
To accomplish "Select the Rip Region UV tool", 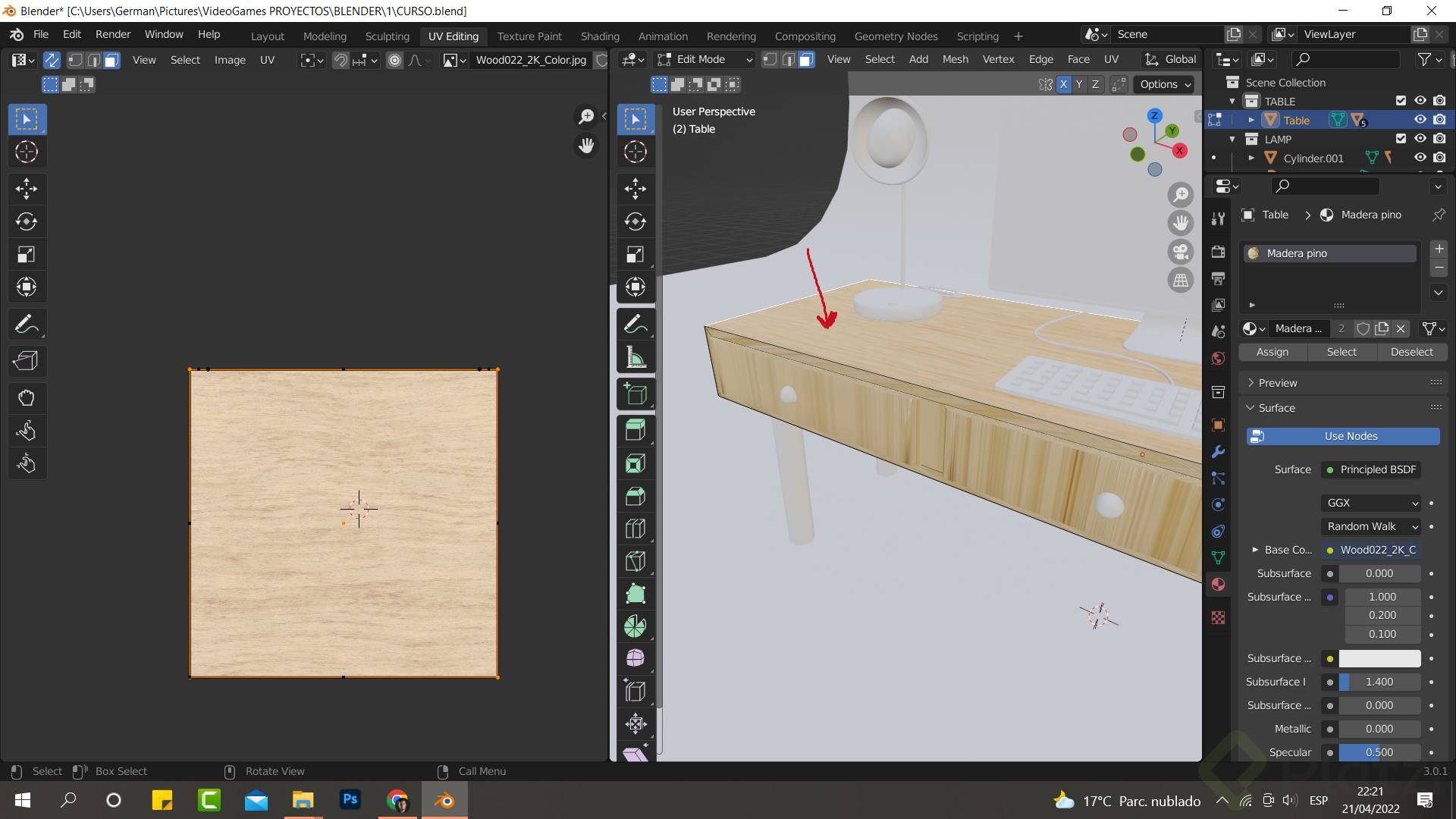I will pos(27,361).
